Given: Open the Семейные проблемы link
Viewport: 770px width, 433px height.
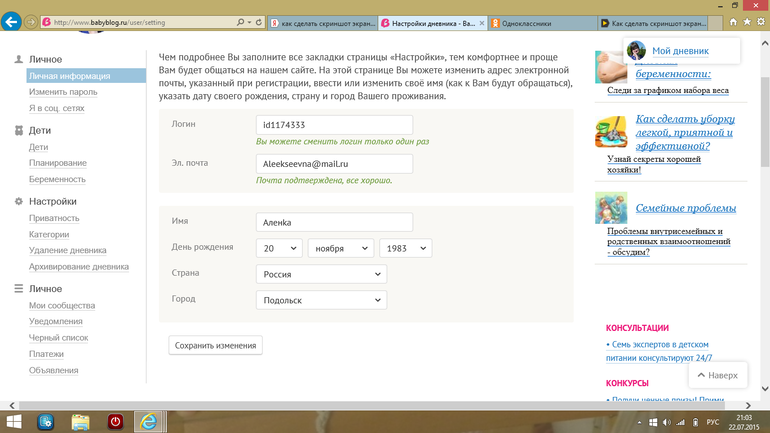Looking at the screenshot, I should click(x=686, y=208).
